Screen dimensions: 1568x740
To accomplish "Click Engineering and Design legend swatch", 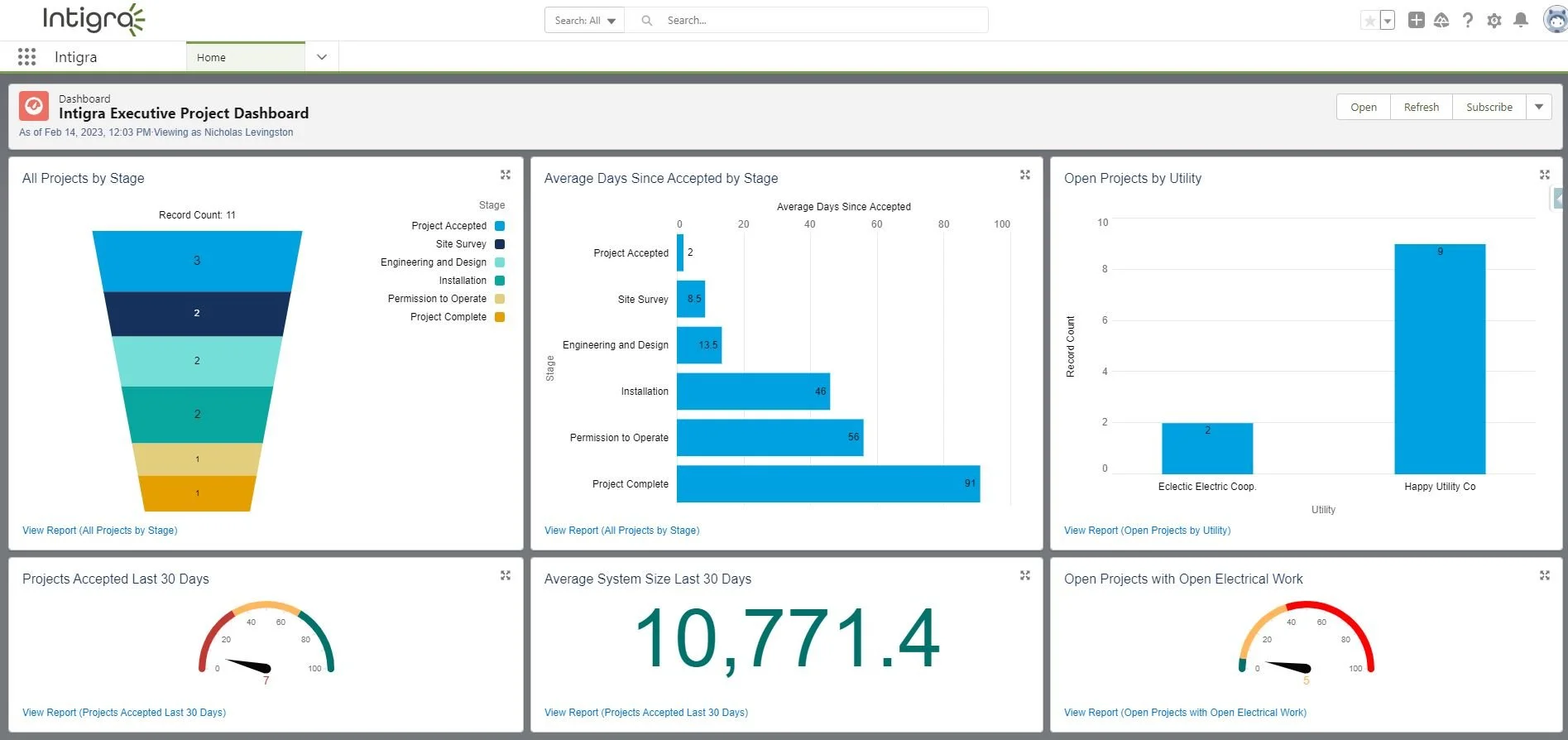I will [x=500, y=262].
